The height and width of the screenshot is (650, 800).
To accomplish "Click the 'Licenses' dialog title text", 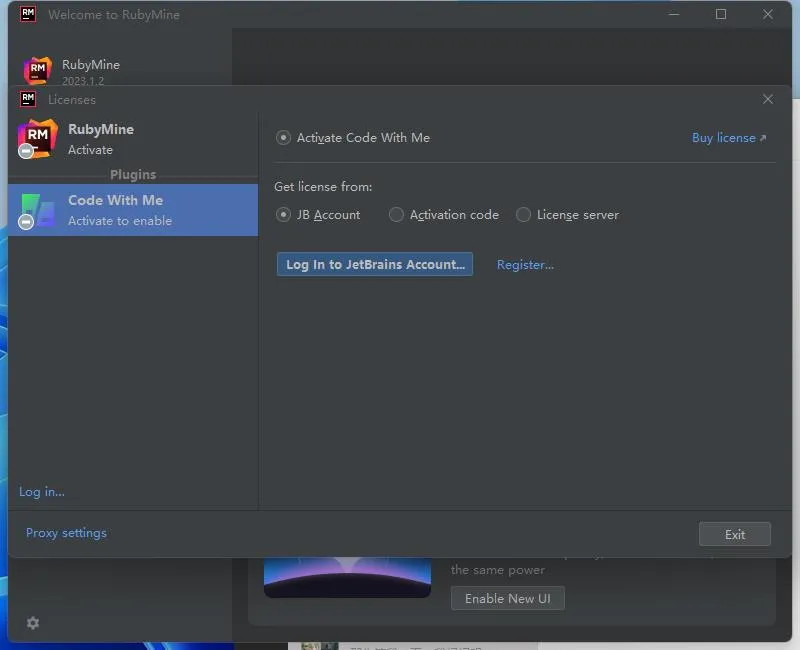I will click(72, 99).
